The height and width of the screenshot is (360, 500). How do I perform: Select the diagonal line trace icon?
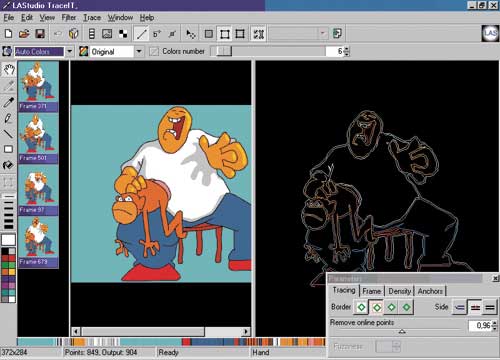[142, 34]
